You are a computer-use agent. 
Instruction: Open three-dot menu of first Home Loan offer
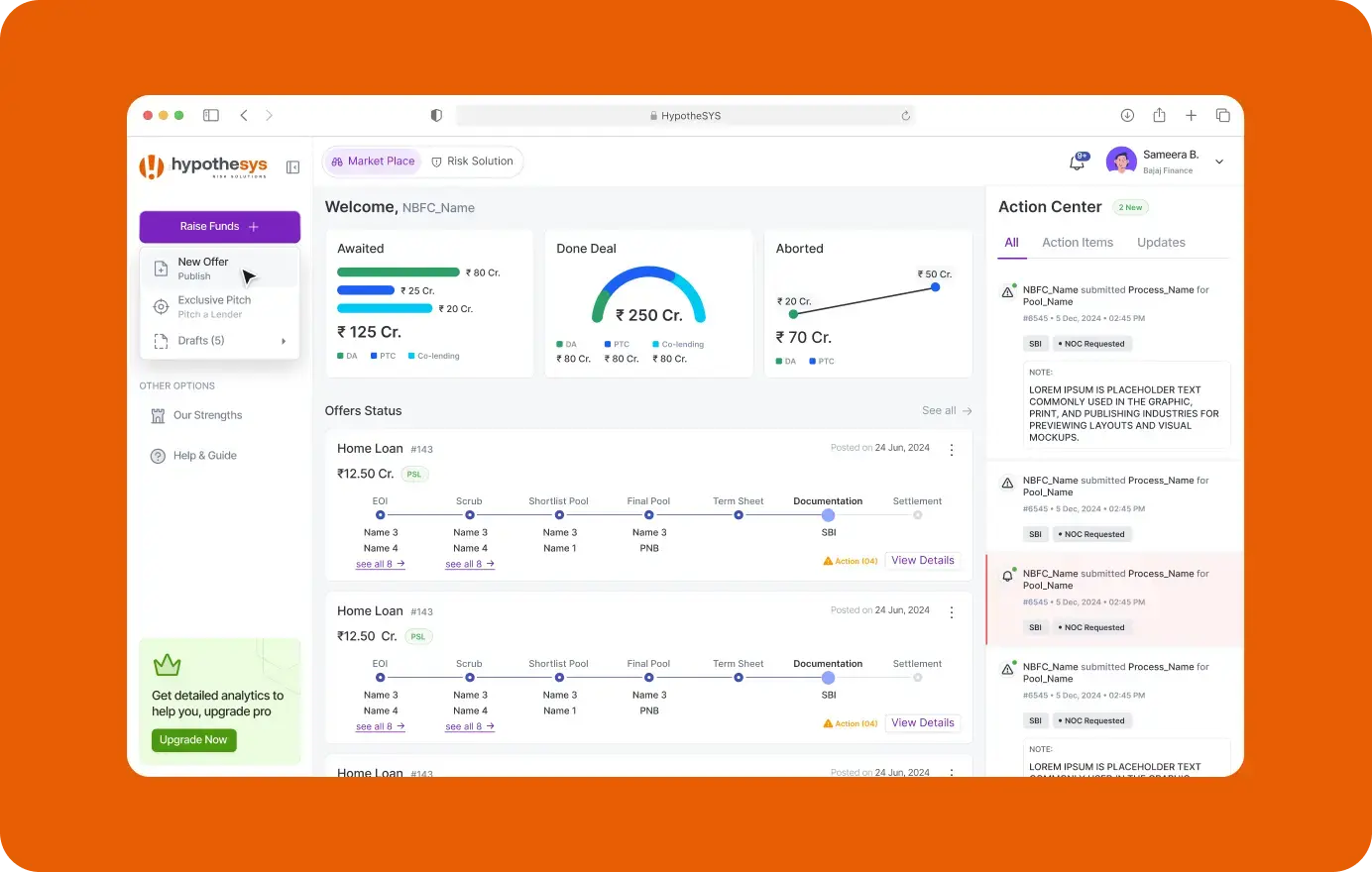coord(952,450)
